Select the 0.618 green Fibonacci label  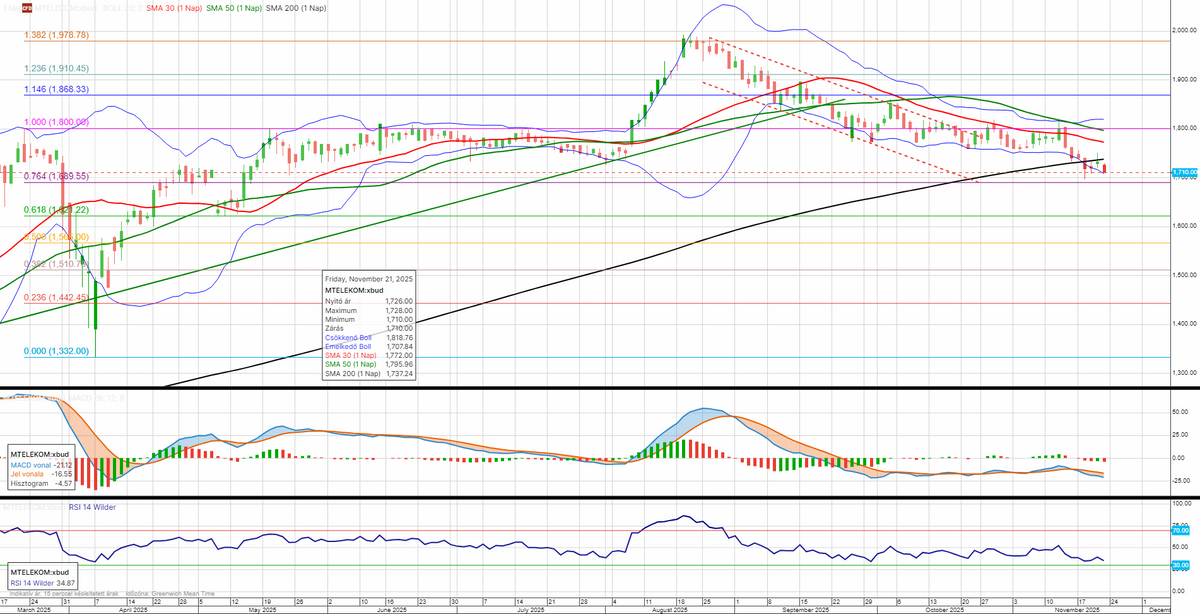pyautogui.click(x=57, y=210)
